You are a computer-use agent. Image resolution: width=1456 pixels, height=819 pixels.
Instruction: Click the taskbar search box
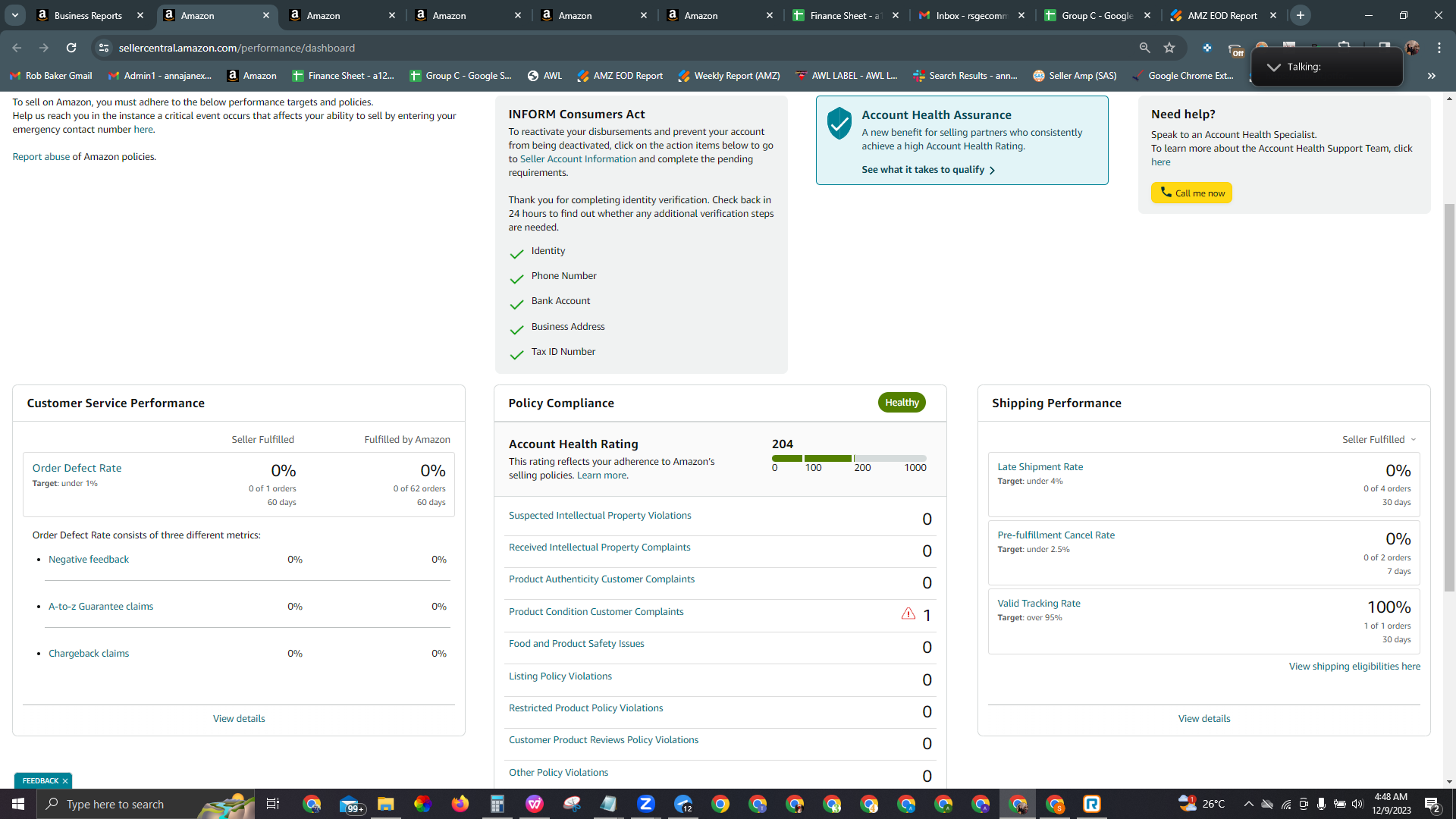point(146,804)
